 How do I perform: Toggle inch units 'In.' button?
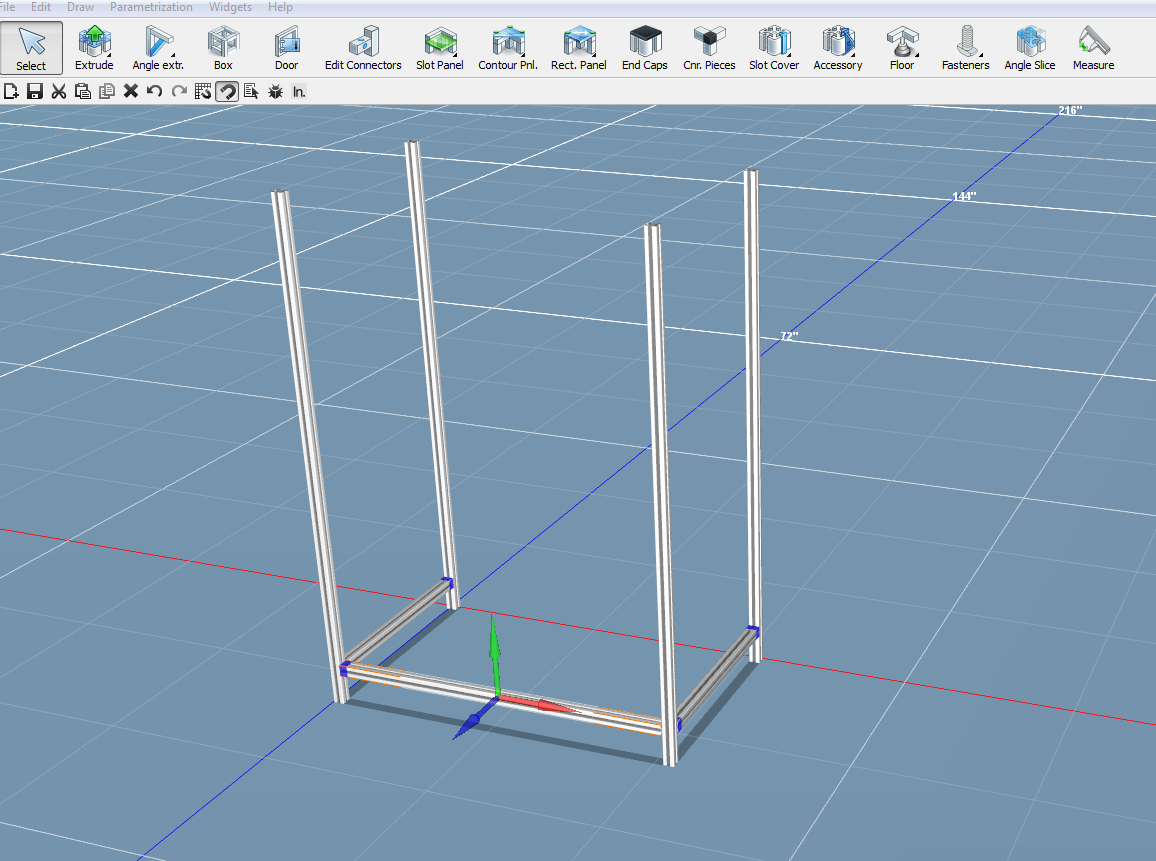click(299, 91)
